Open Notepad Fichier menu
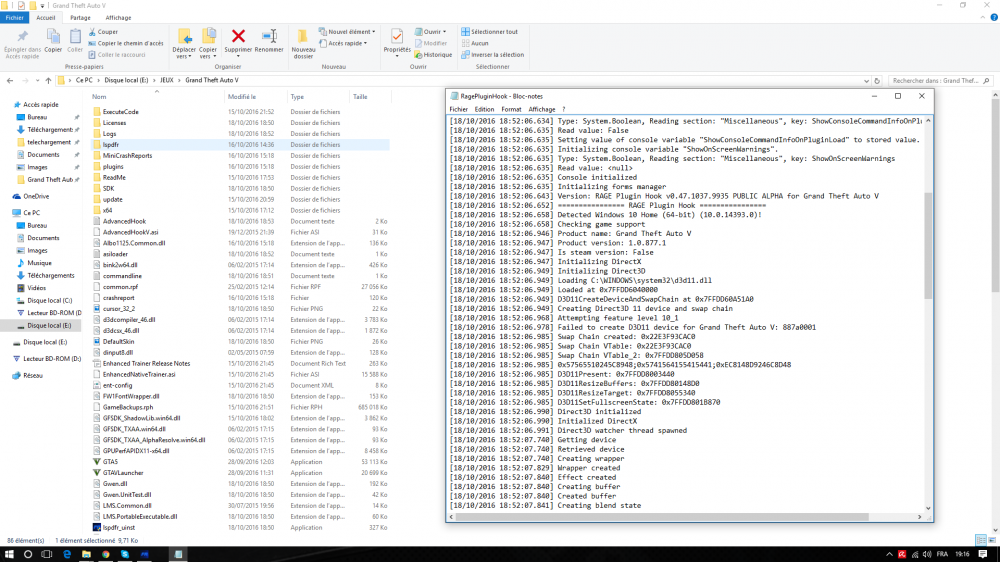 tap(459, 110)
